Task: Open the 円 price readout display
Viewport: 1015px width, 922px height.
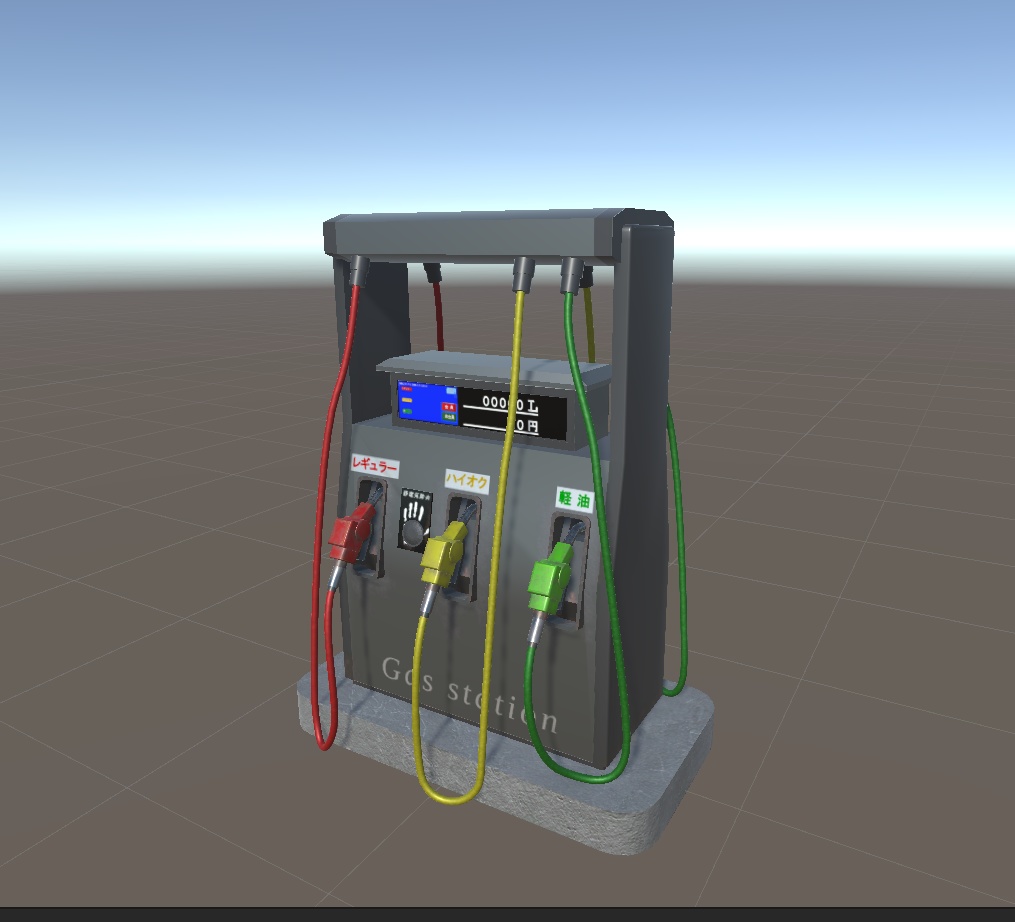Action: pyautogui.click(x=524, y=428)
